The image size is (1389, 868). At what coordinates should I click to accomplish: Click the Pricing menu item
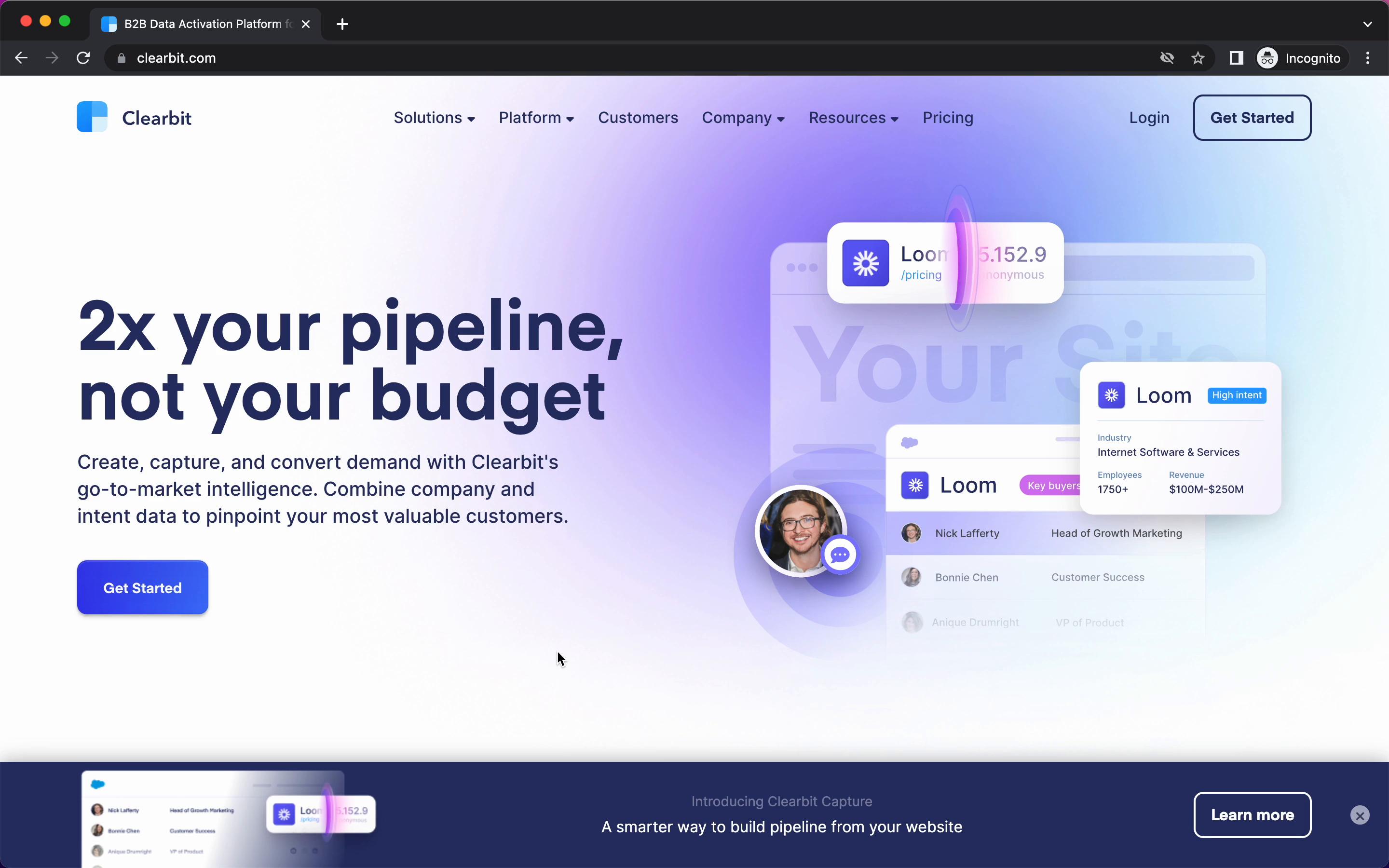[x=948, y=117]
